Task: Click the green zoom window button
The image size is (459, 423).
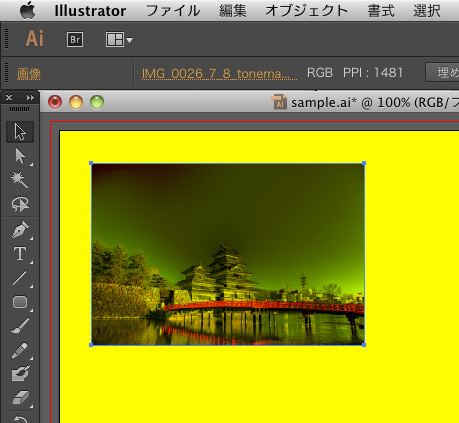Action: tap(97, 102)
